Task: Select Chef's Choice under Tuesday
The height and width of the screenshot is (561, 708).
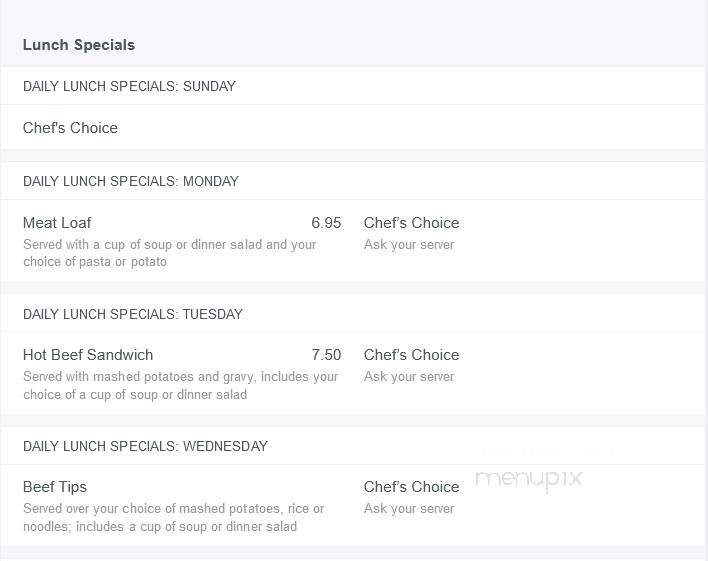Action: pos(411,355)
